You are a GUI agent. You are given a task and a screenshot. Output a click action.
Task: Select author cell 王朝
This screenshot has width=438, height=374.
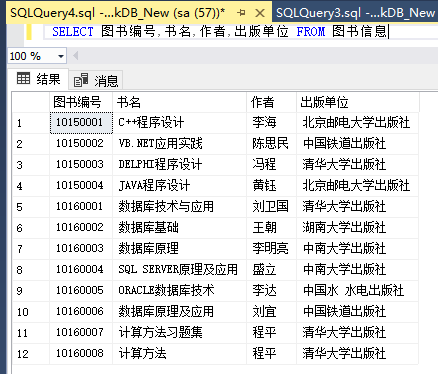[x=272, y=228]
